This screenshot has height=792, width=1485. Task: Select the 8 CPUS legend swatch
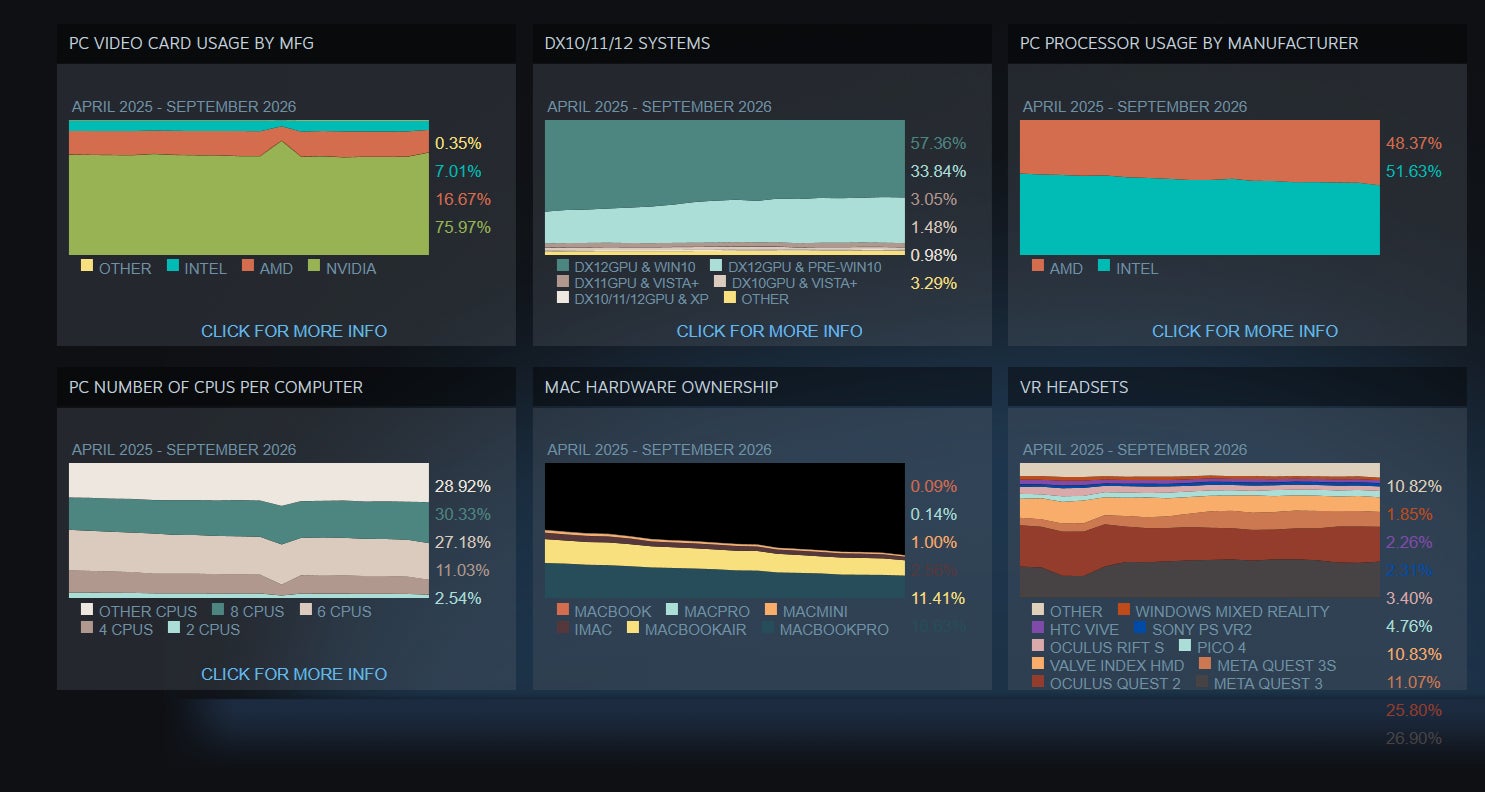[218, 609]
